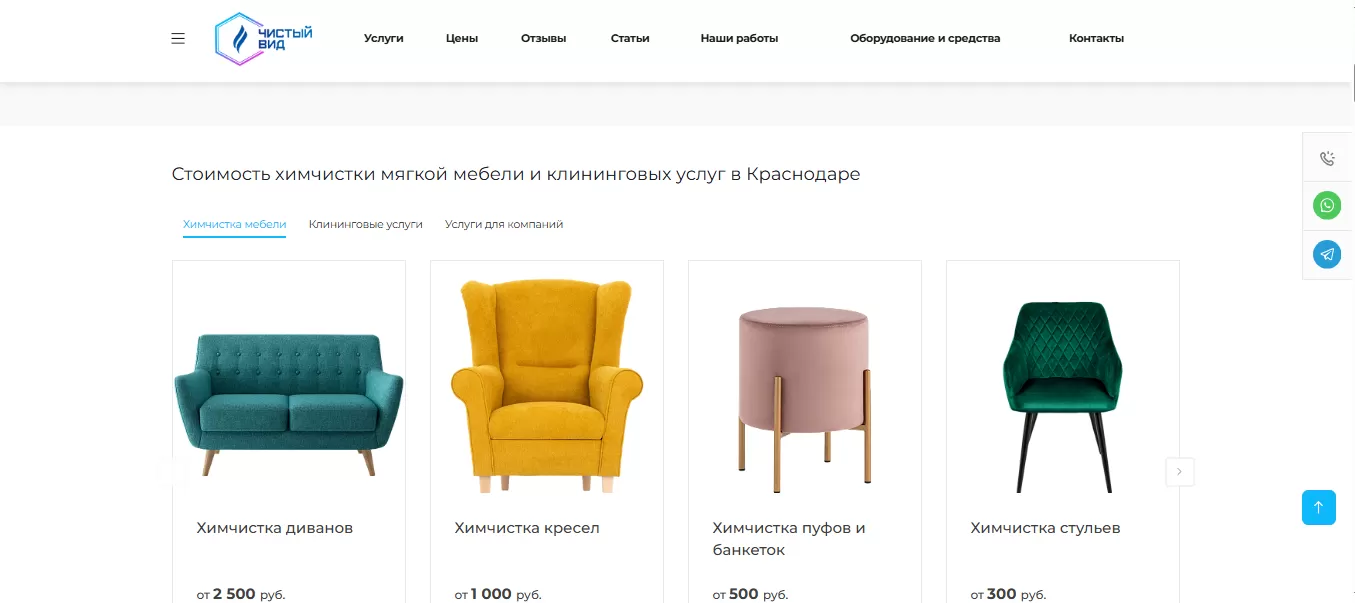Open Химчистка диванов link

coord(275,528)
